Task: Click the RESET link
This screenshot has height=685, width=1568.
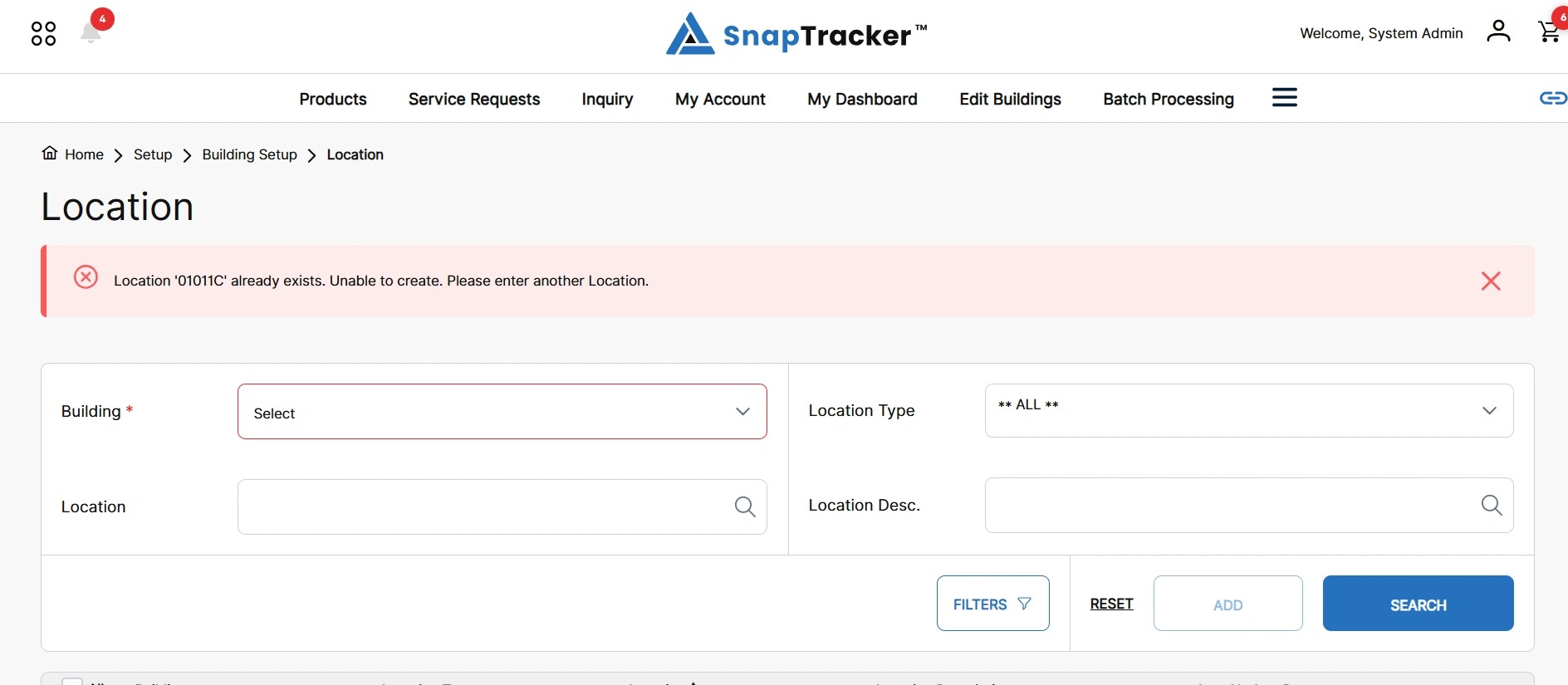Action: click(x=1111, y=604)
